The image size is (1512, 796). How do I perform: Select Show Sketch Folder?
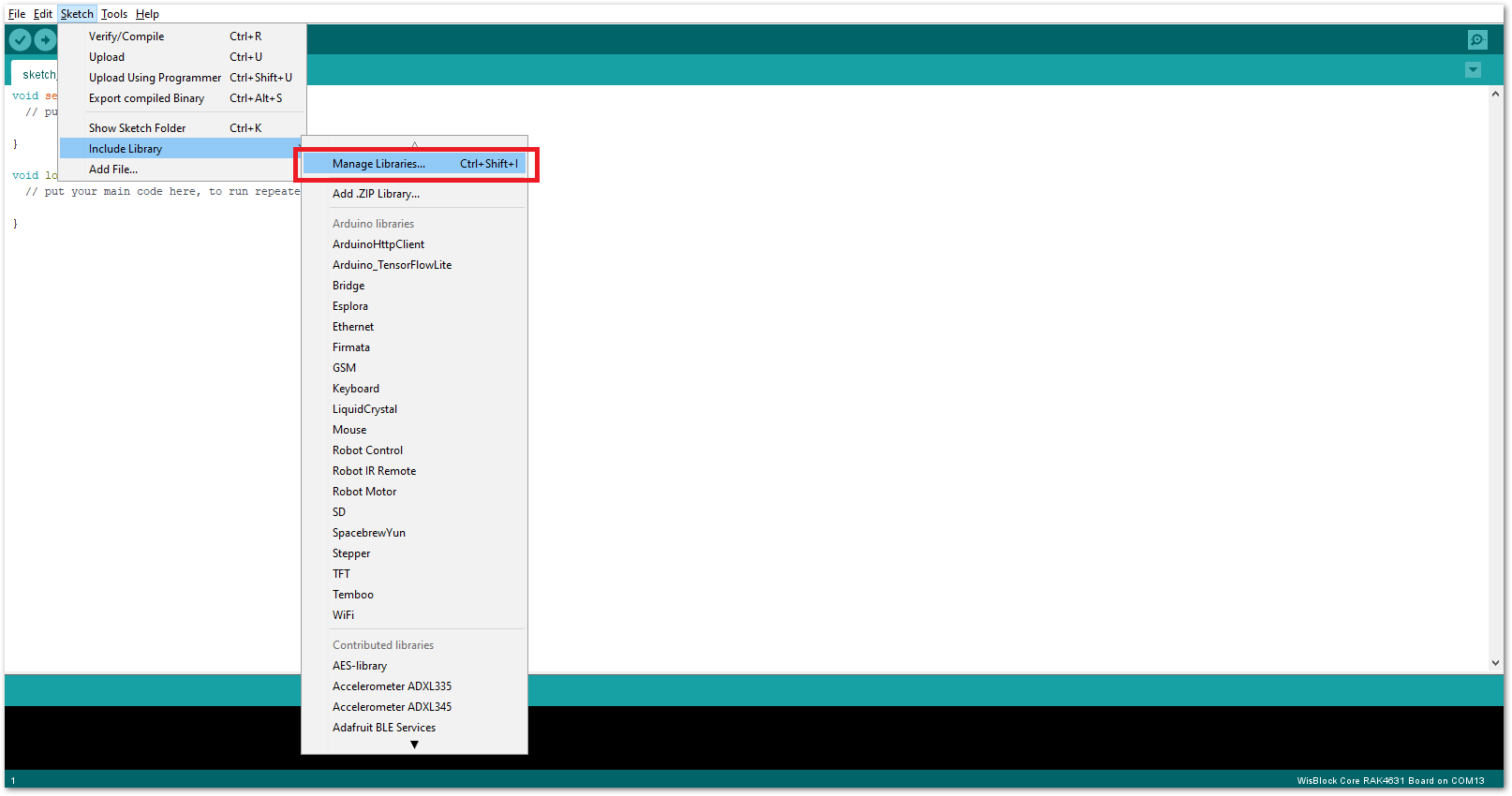pos(182,128)
